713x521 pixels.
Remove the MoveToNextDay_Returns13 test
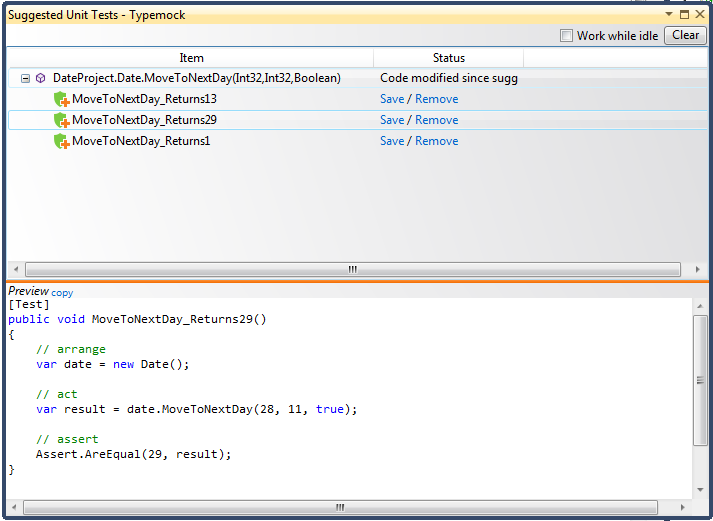tap(437, 99)
